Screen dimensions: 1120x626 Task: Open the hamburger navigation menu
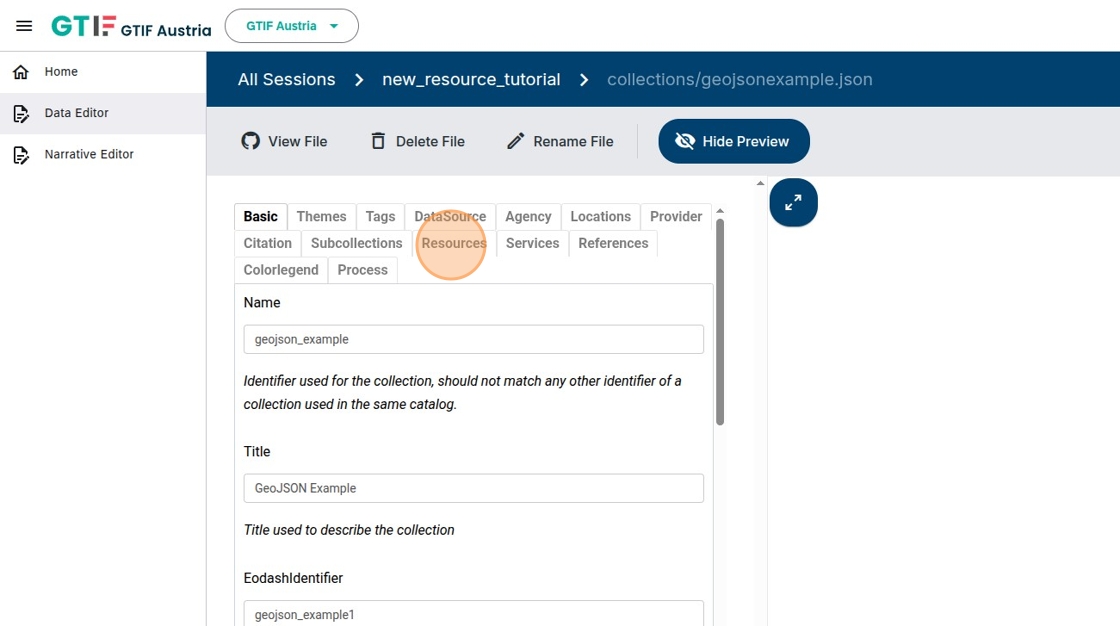click(24, 26)
